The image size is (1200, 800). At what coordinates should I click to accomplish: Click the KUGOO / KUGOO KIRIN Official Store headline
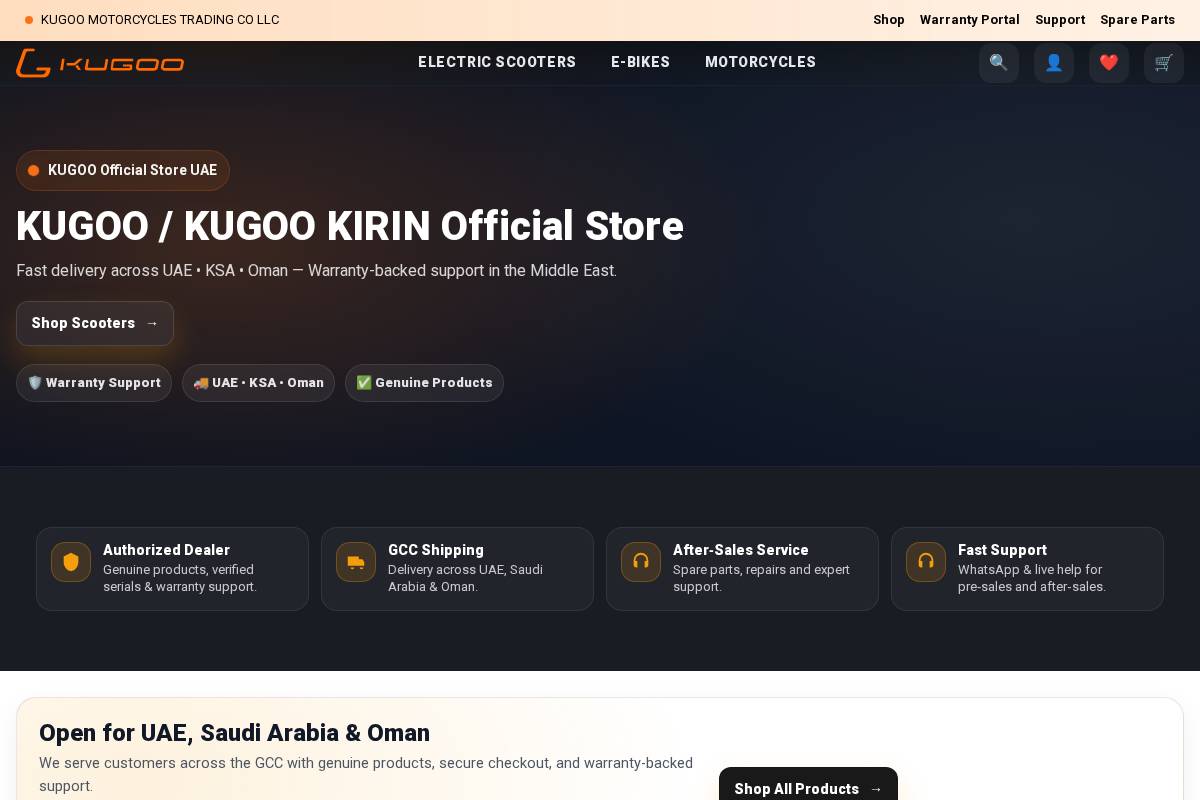tap(350, 226)
